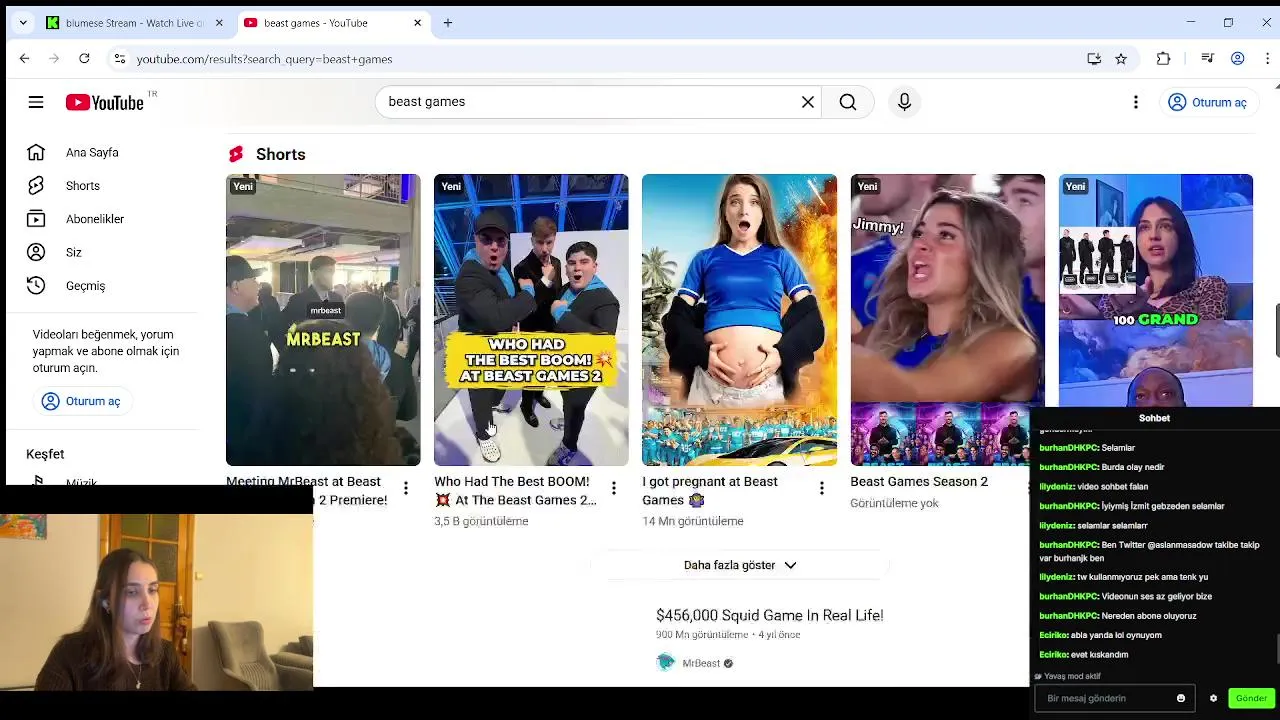Start voice search with the microphone

coord(904,102)
